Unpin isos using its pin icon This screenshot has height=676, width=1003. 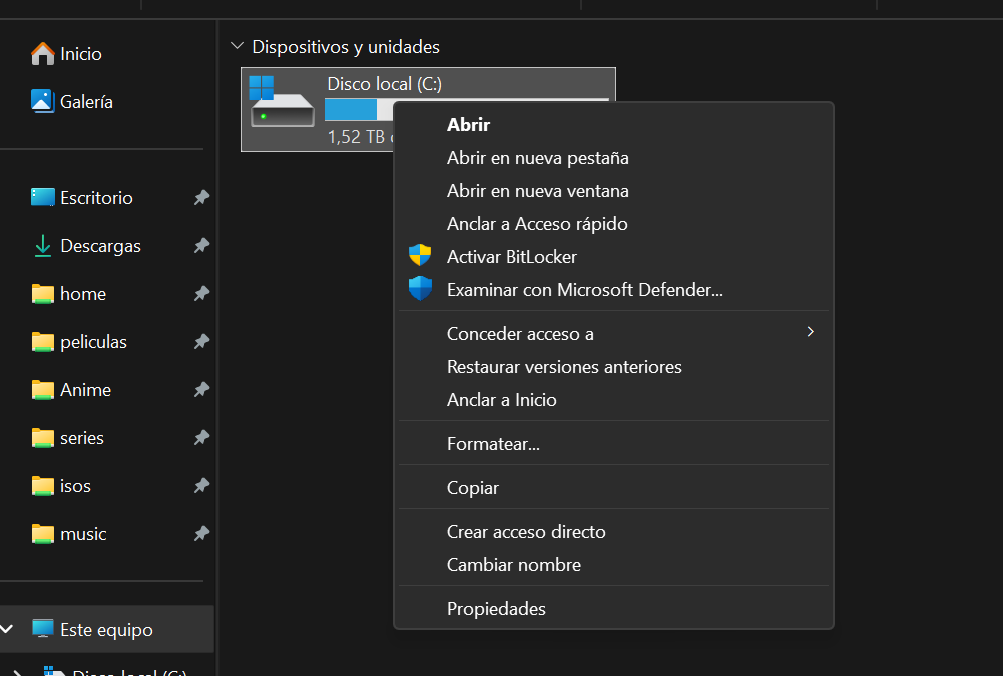(201, 485)
